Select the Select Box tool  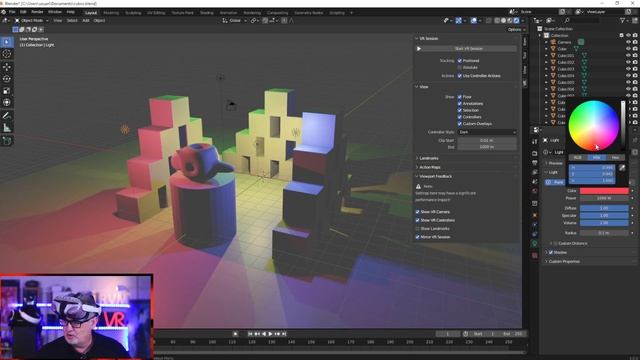click(7, 42)
